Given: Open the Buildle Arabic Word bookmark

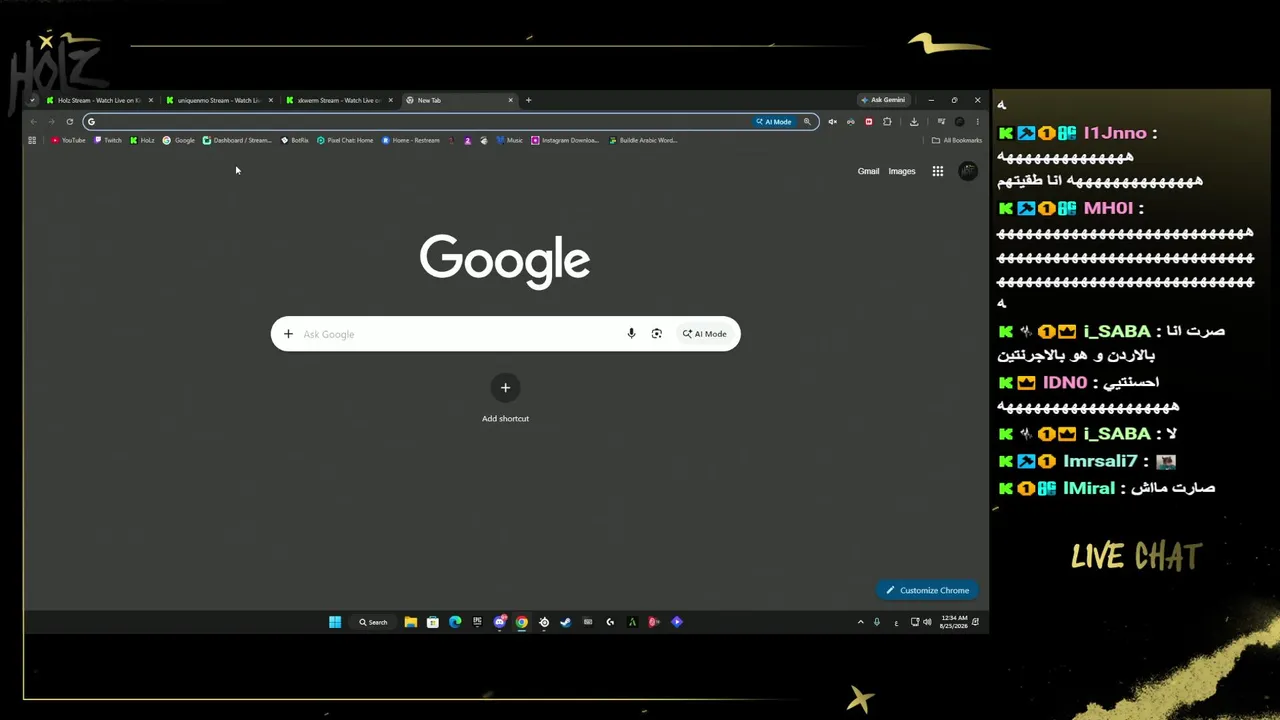Looking at the screenshot, I should tap(643, 140).
